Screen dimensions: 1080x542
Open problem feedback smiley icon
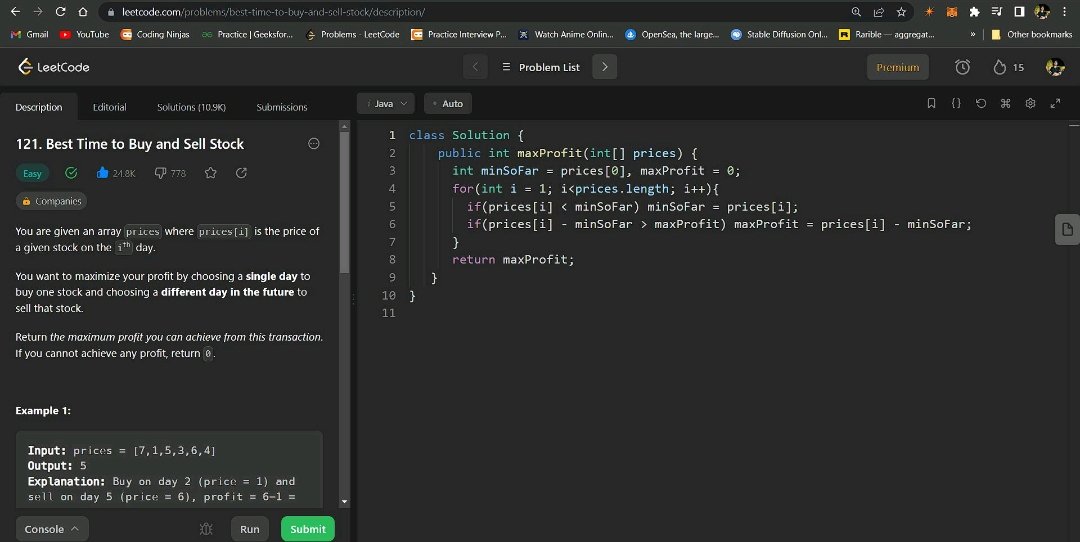pos(313,143)
